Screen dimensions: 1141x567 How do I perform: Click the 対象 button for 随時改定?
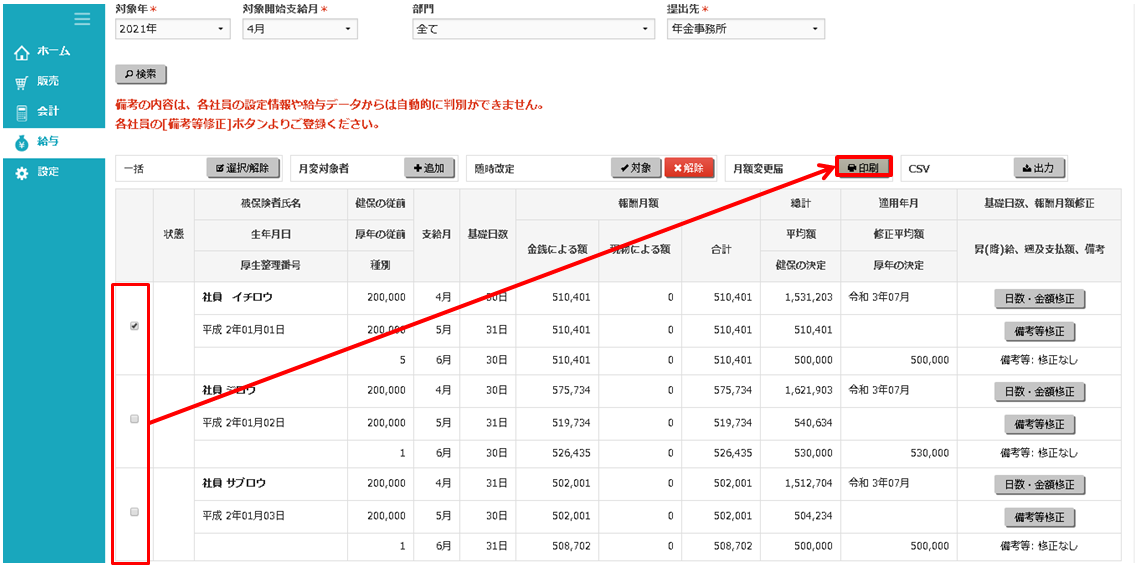point(636,168)
